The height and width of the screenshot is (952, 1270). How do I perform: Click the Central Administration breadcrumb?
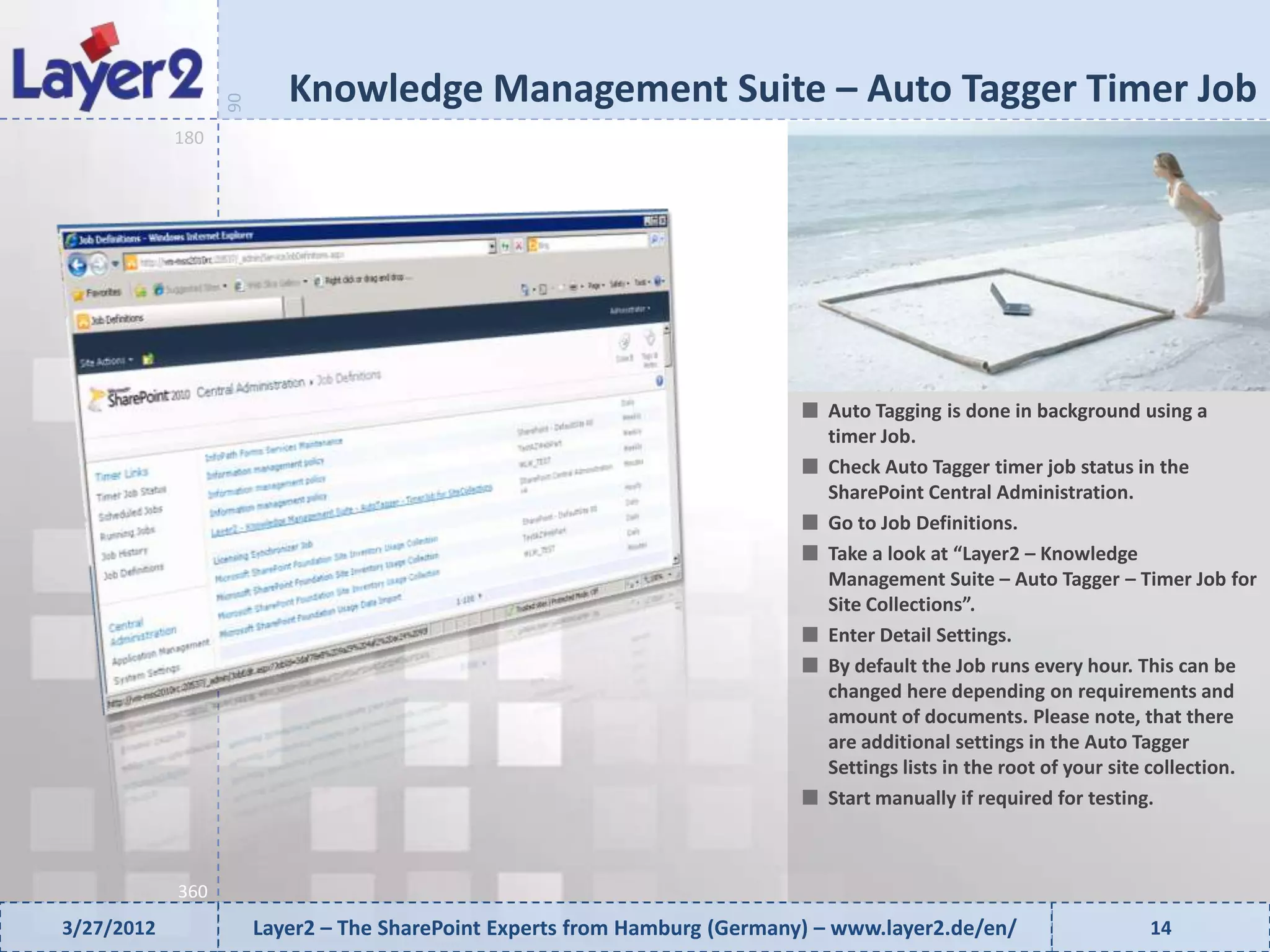pos(251,387)
